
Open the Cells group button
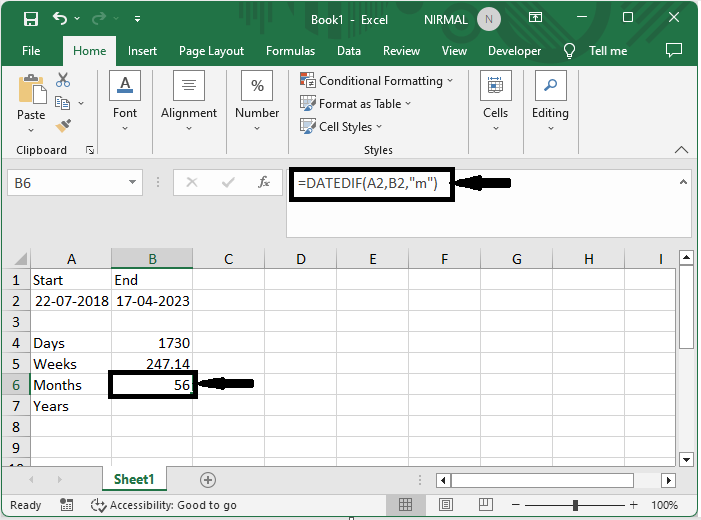495,101
